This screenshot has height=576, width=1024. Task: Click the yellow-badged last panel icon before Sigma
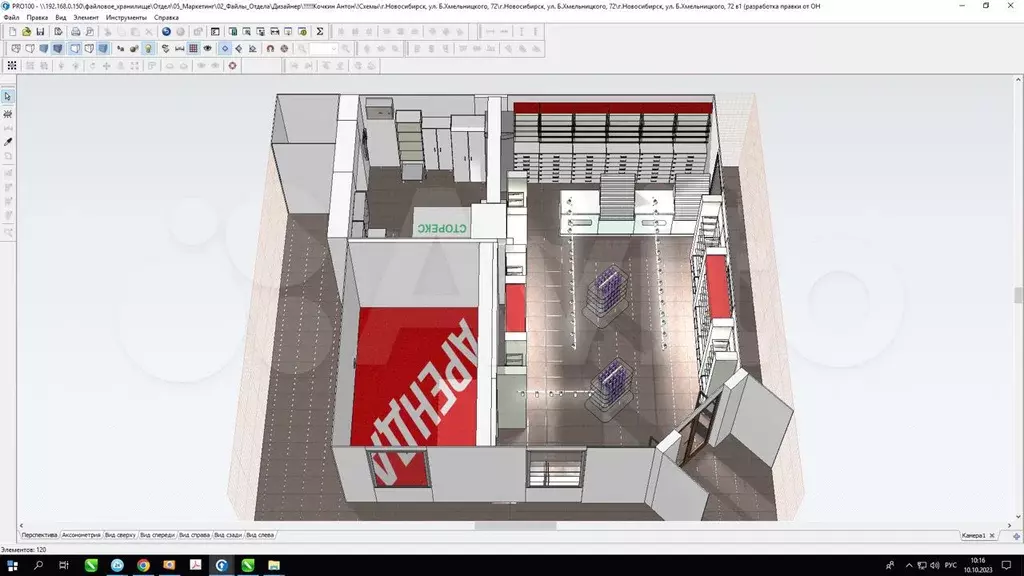[x=302, y=31]
